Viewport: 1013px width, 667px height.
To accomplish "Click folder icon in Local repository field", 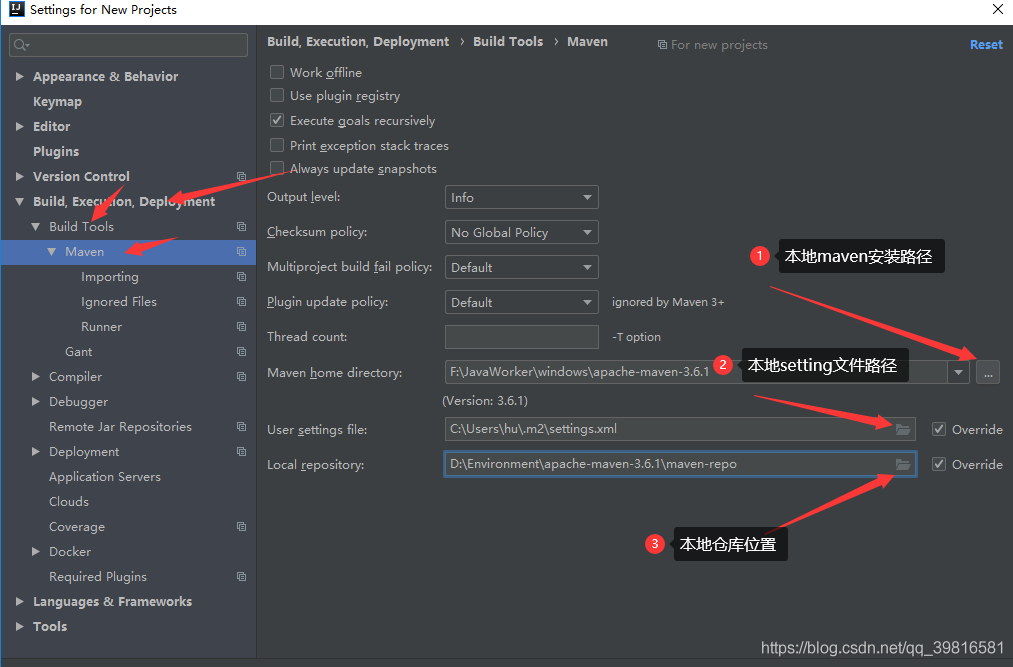I will 903,464.
